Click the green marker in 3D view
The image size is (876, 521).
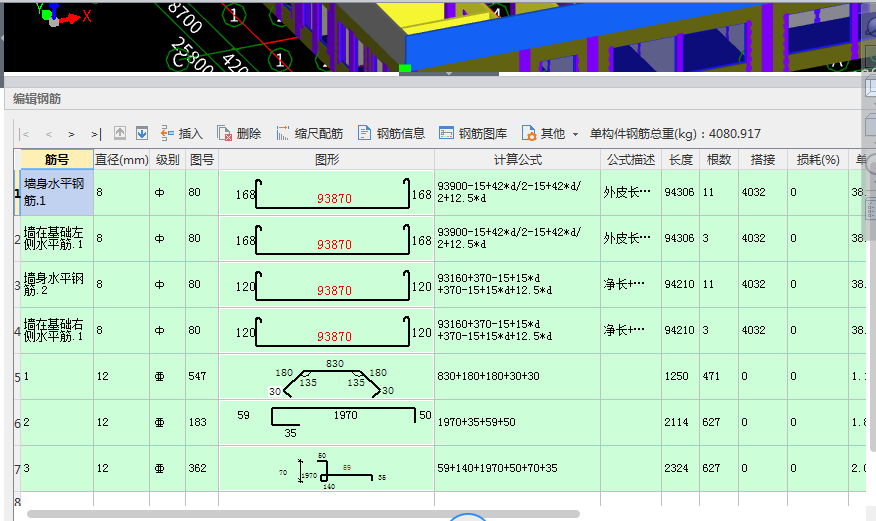tap(405, 68)
